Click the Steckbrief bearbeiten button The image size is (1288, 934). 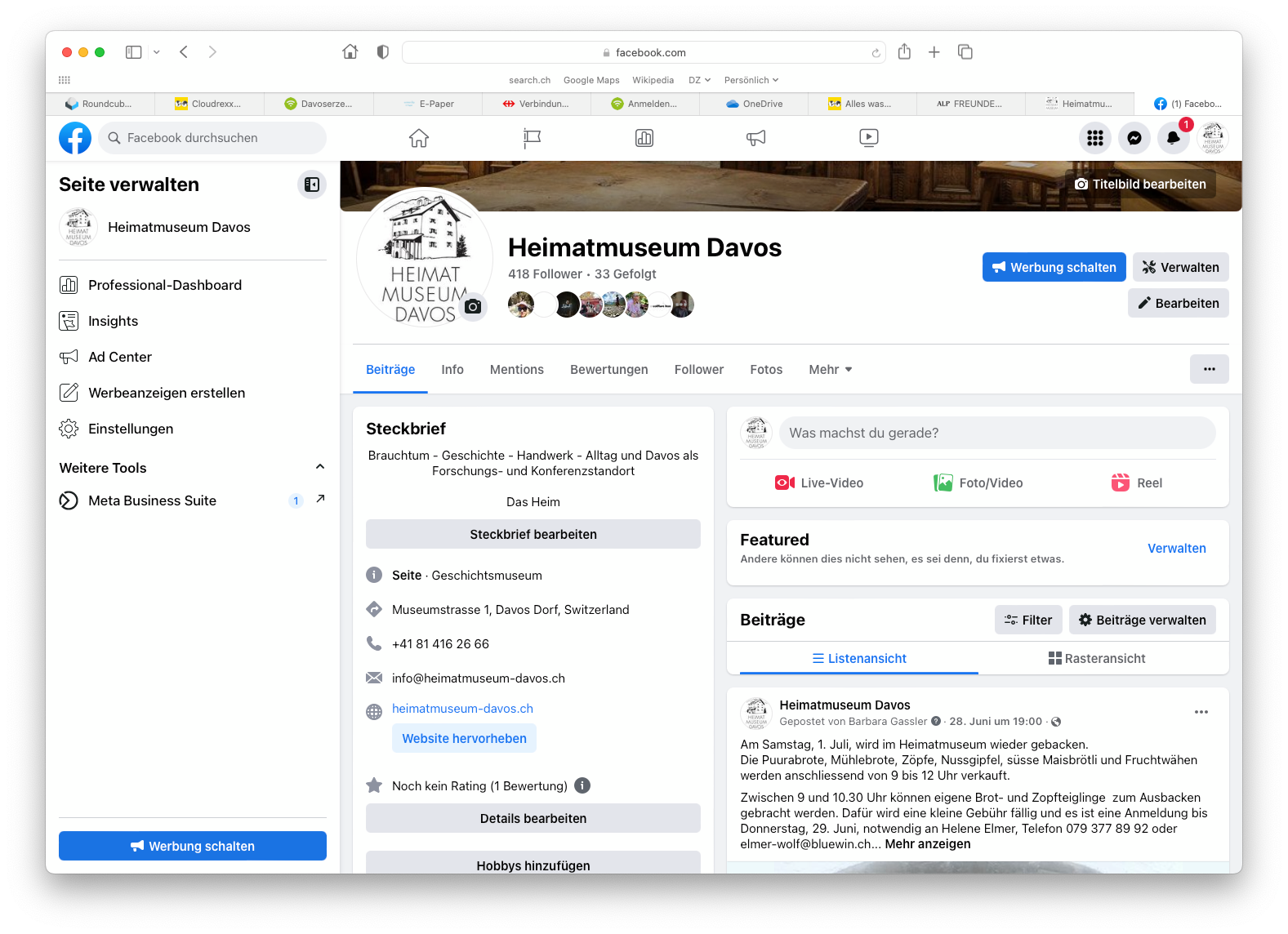pos(533,534)
